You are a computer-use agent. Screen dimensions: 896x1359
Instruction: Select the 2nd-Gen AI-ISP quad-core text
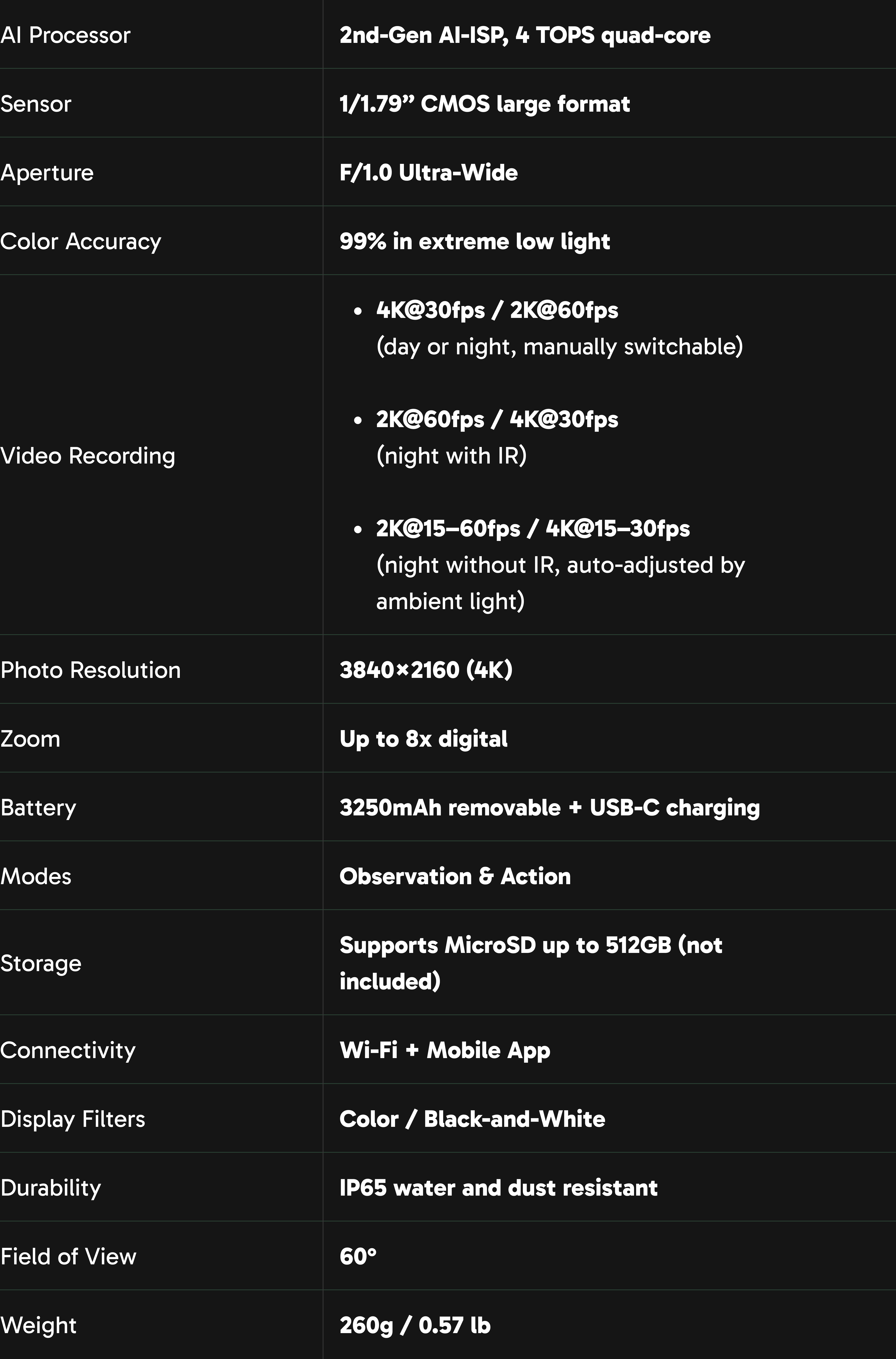[525, 35]
